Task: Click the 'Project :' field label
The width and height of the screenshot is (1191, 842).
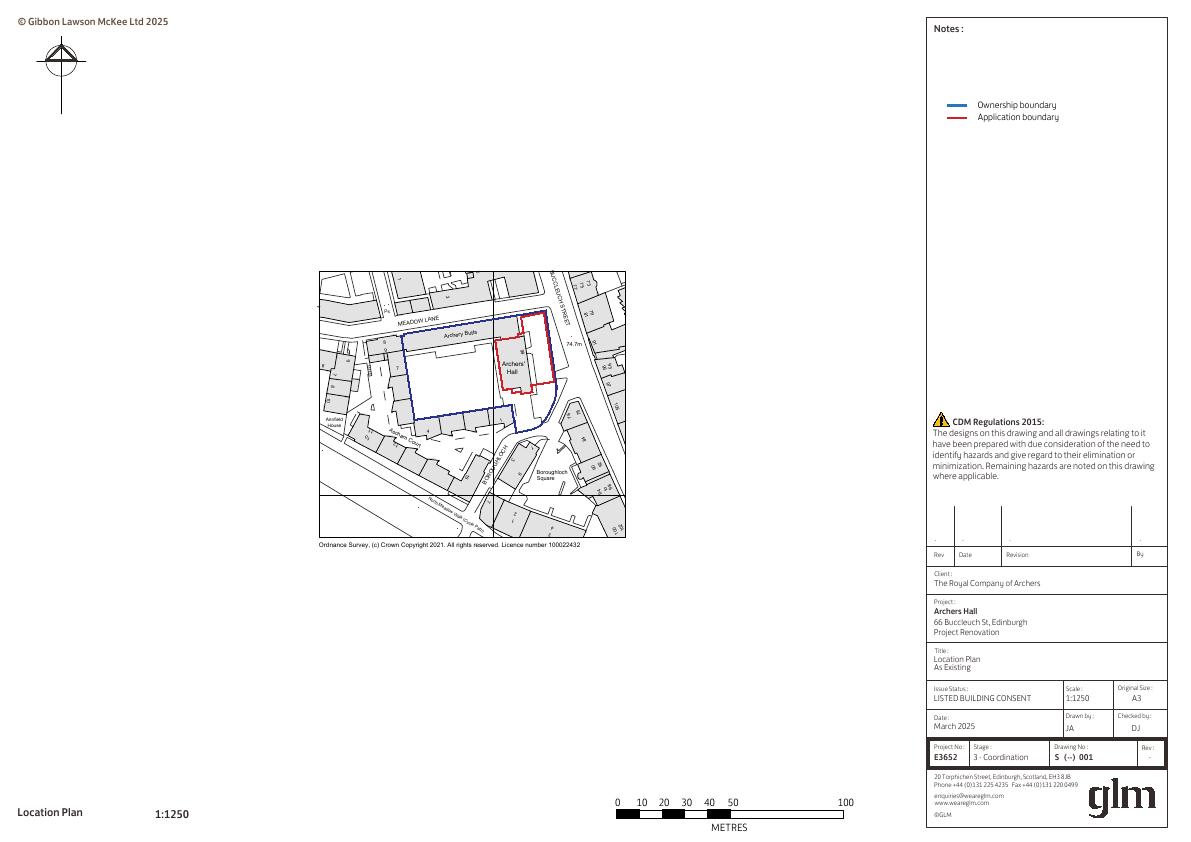Action: 944,602
